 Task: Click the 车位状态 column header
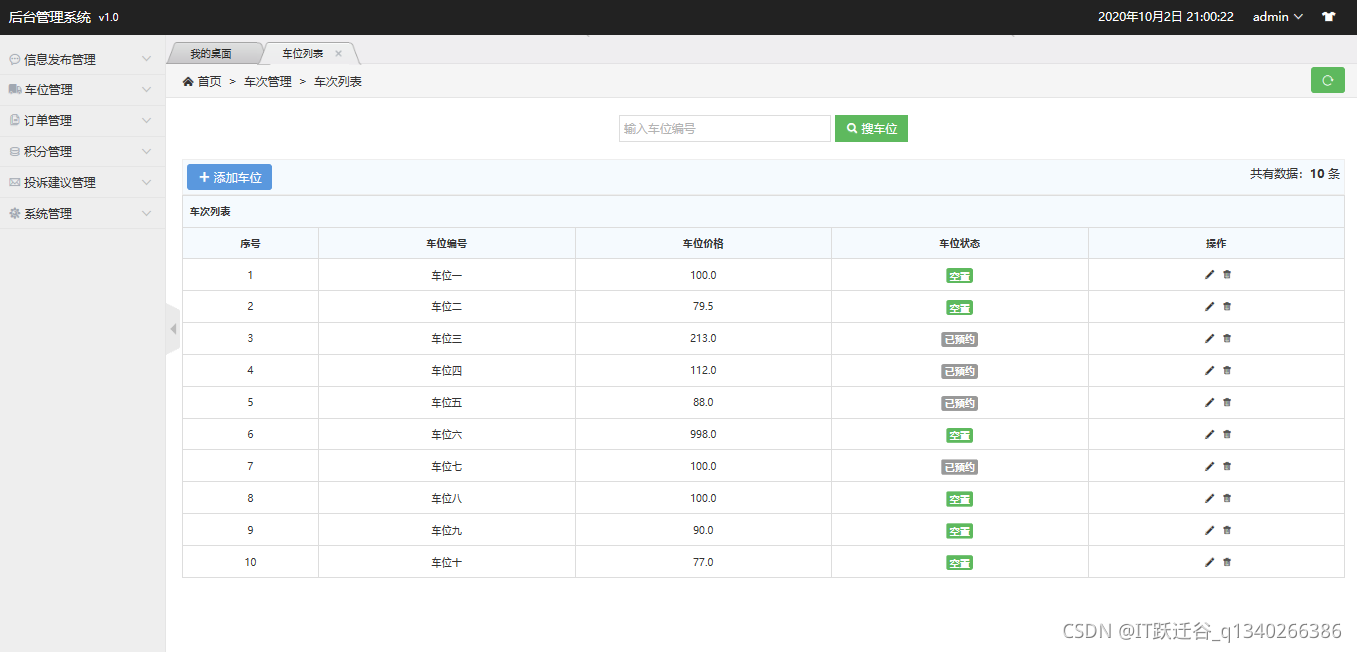pos(959,243)
